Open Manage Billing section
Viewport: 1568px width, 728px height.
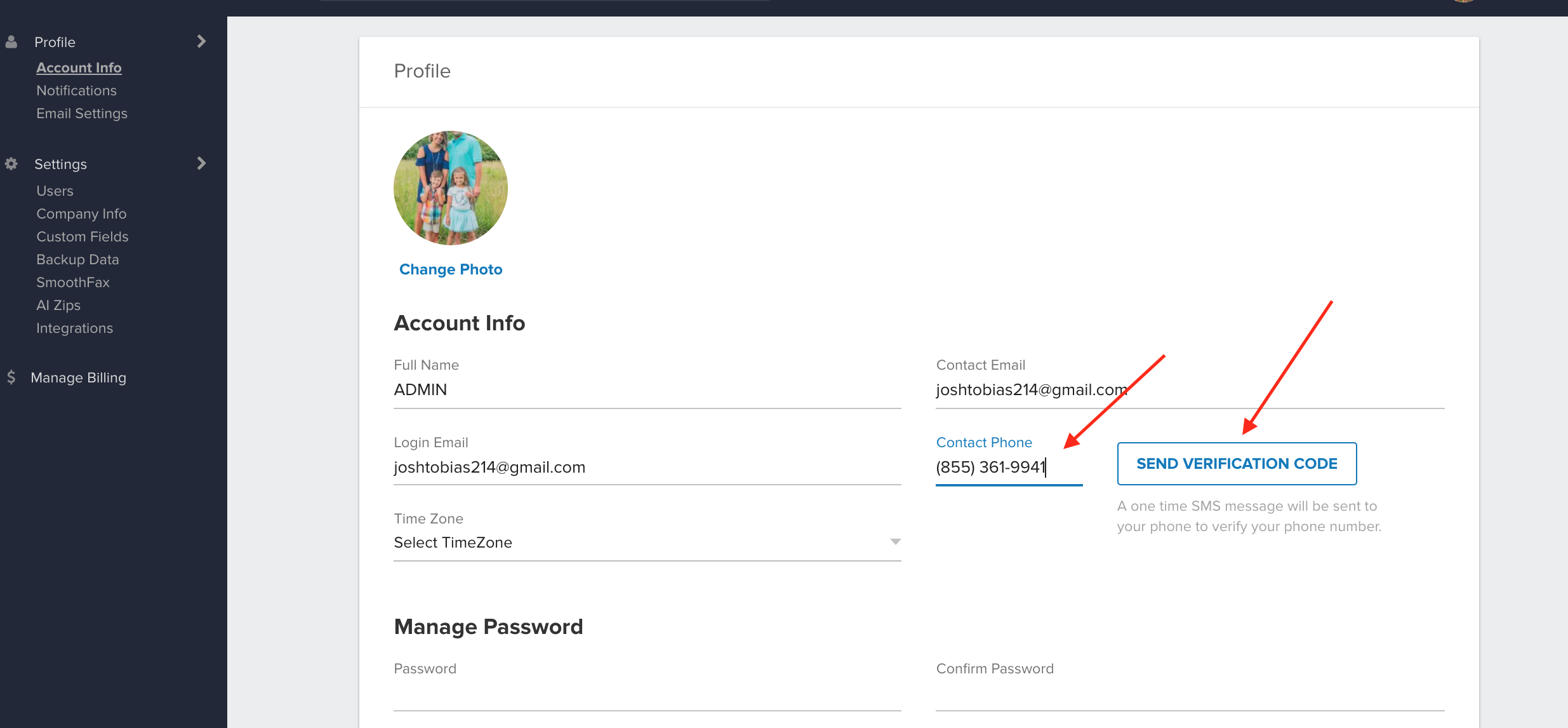[x=79, y=377]
